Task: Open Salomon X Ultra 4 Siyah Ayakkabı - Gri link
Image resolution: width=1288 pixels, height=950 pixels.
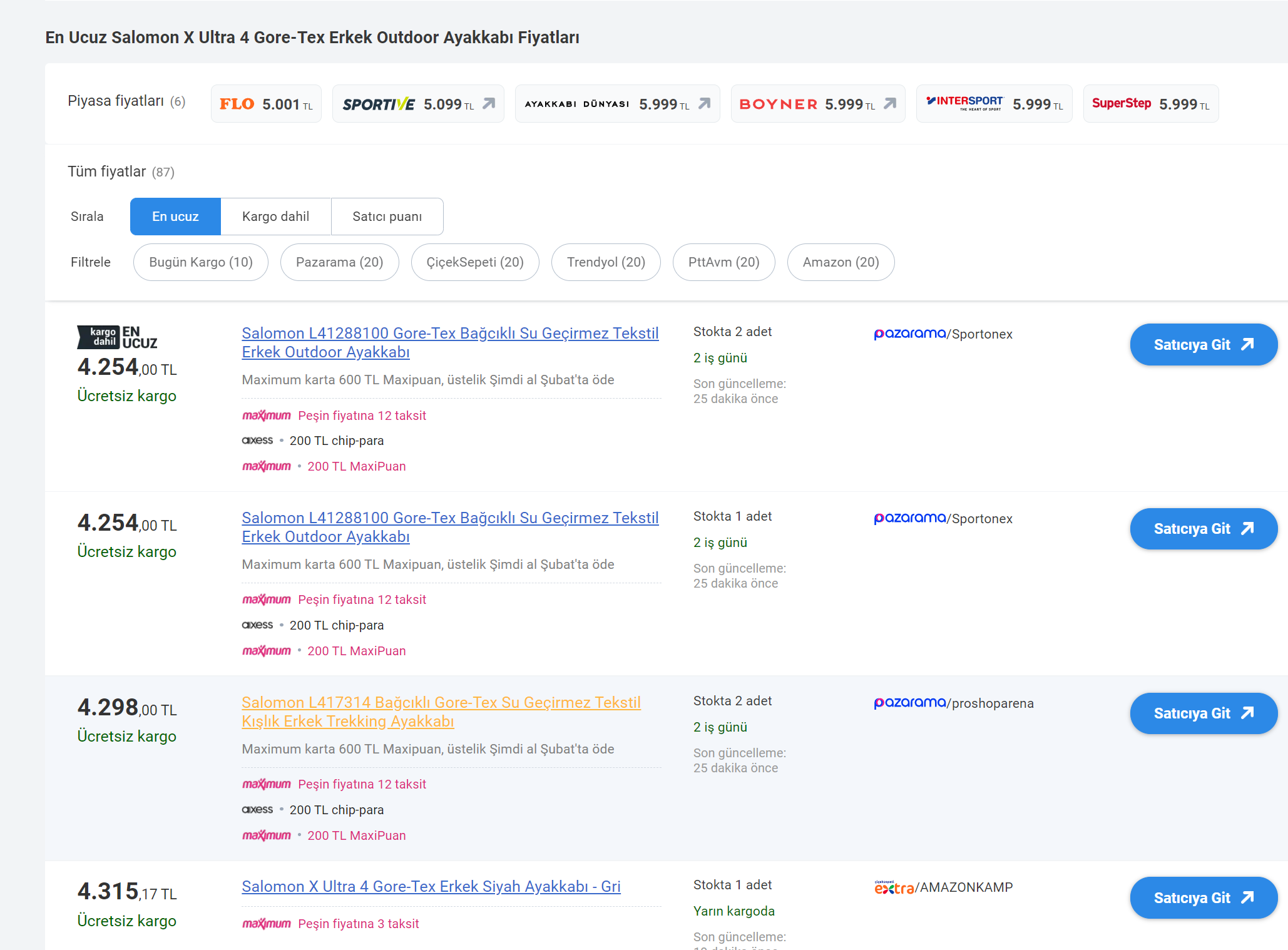Action: click(431, 886)
